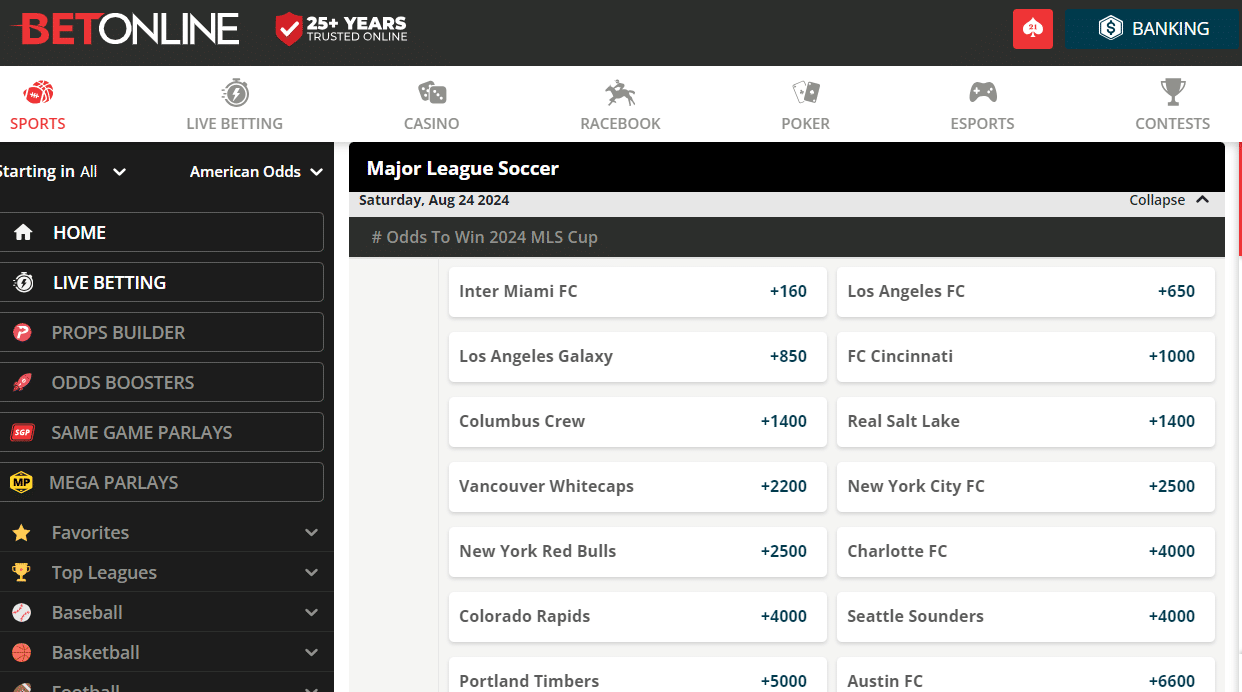Image resolution: width=1242 pixels, height=692 pixels.
Task: Click the Props Builder P icon
Action: tap(22, 332)
